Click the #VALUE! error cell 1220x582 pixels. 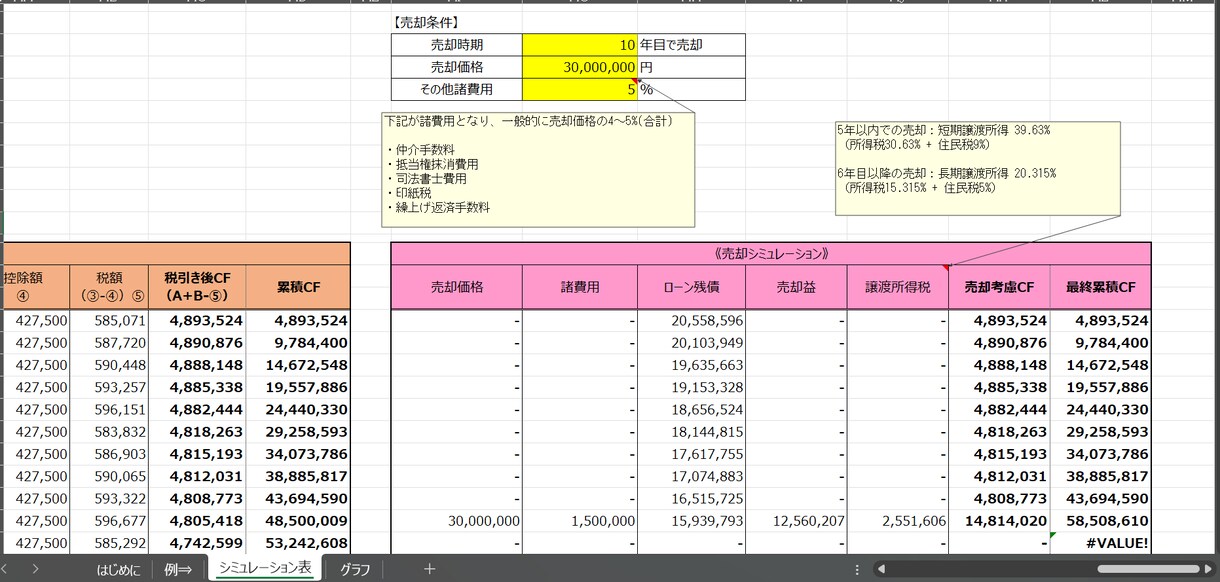pyautogui.click(x=1100, y=543)
